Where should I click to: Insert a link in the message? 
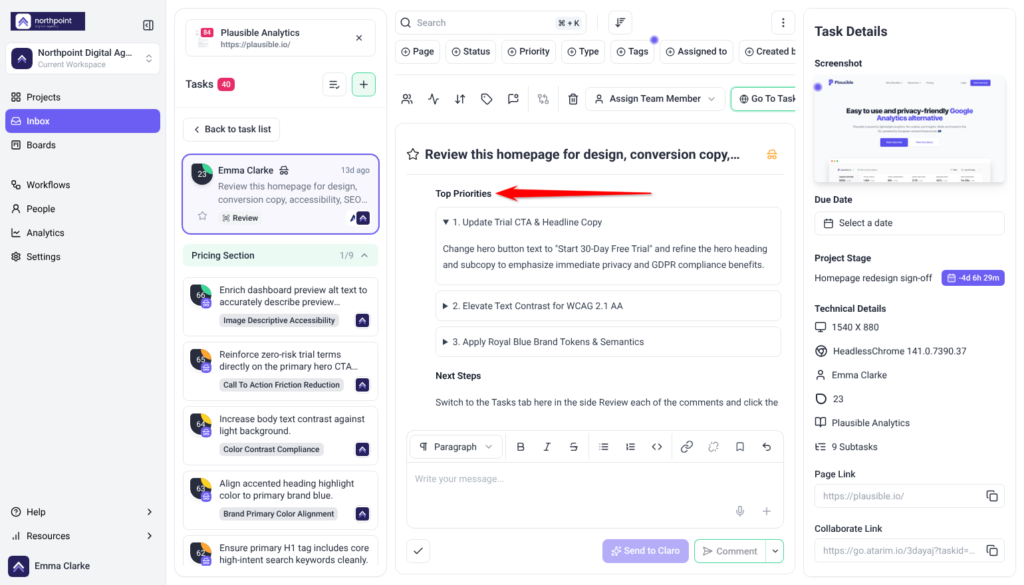tap(686, 447)
